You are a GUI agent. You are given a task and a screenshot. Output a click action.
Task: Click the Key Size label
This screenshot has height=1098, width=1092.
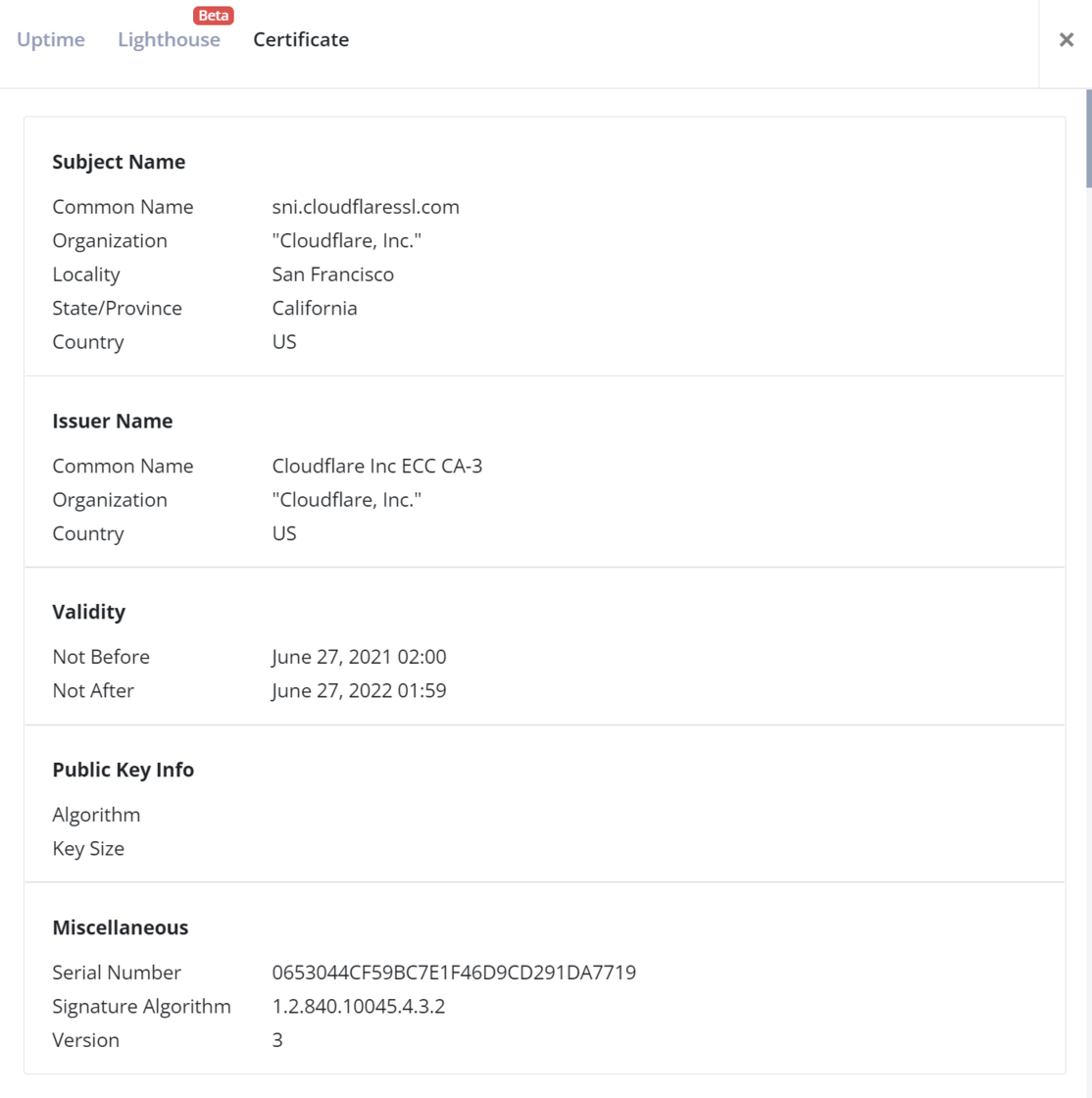88,849
